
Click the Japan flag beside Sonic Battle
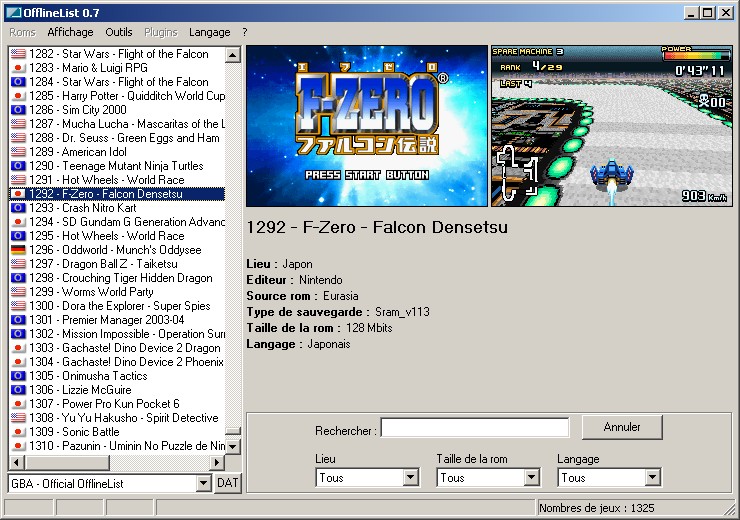17,432
